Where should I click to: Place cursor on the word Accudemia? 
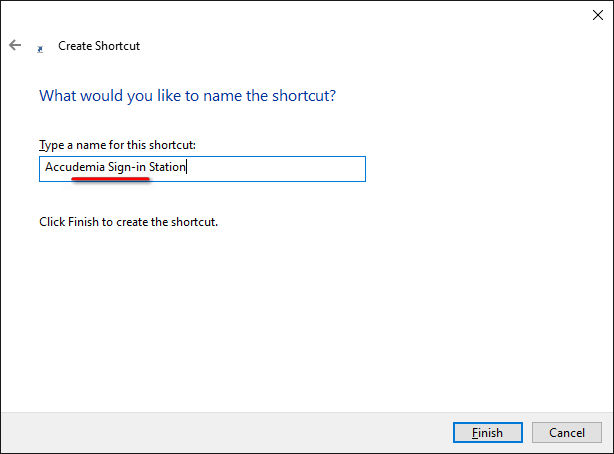click(x=75, y=167)
